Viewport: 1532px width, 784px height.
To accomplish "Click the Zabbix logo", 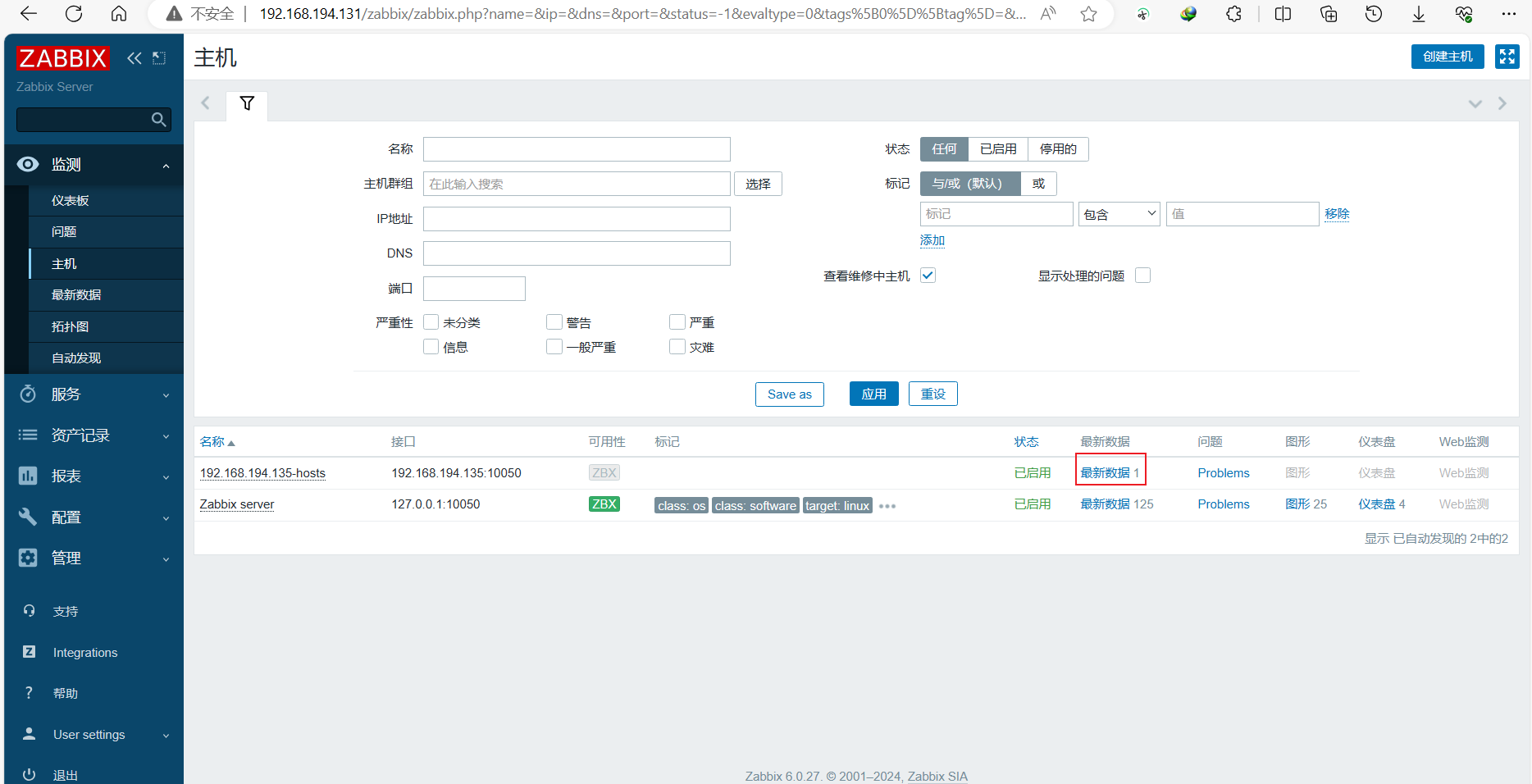I will pos(62,58).
